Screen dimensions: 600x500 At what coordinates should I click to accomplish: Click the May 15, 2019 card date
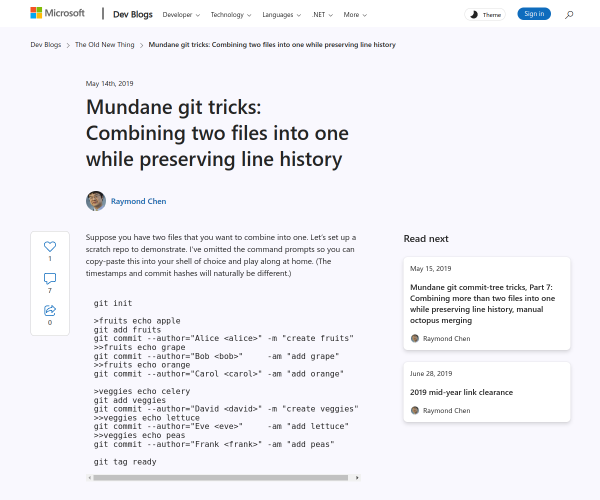(x=430, y=269)
